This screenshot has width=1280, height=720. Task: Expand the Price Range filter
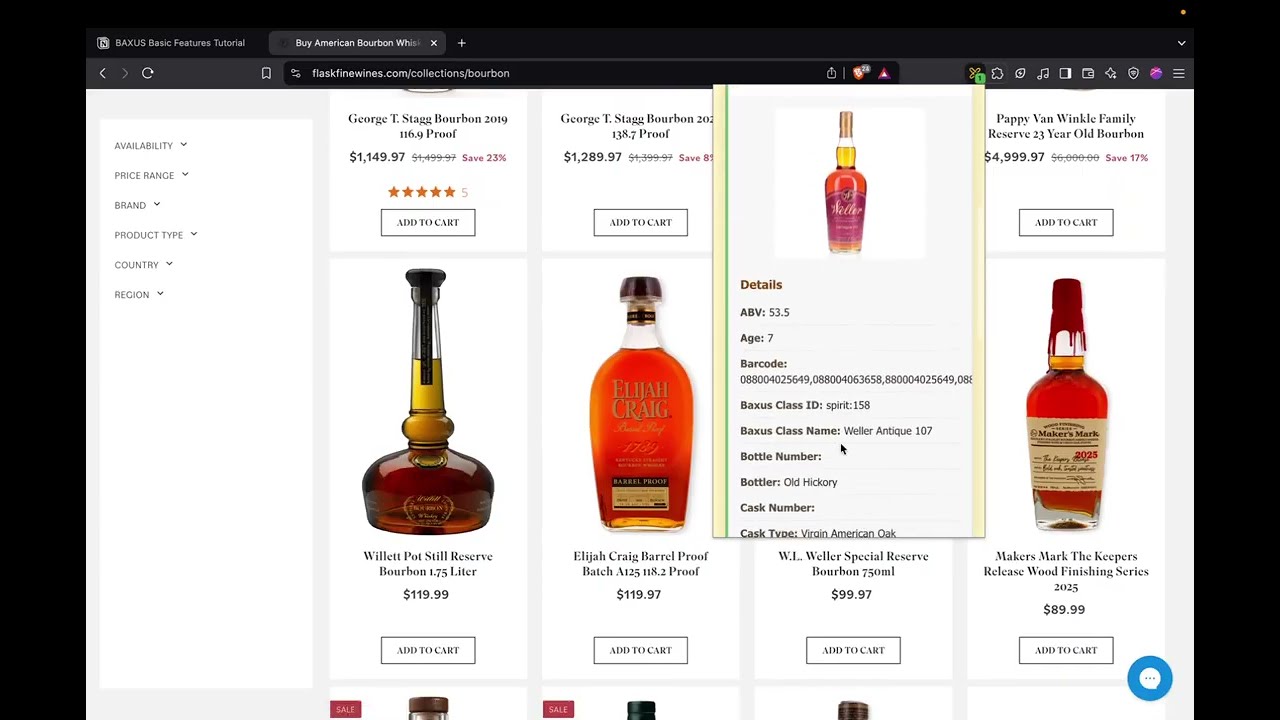[151, 175]
